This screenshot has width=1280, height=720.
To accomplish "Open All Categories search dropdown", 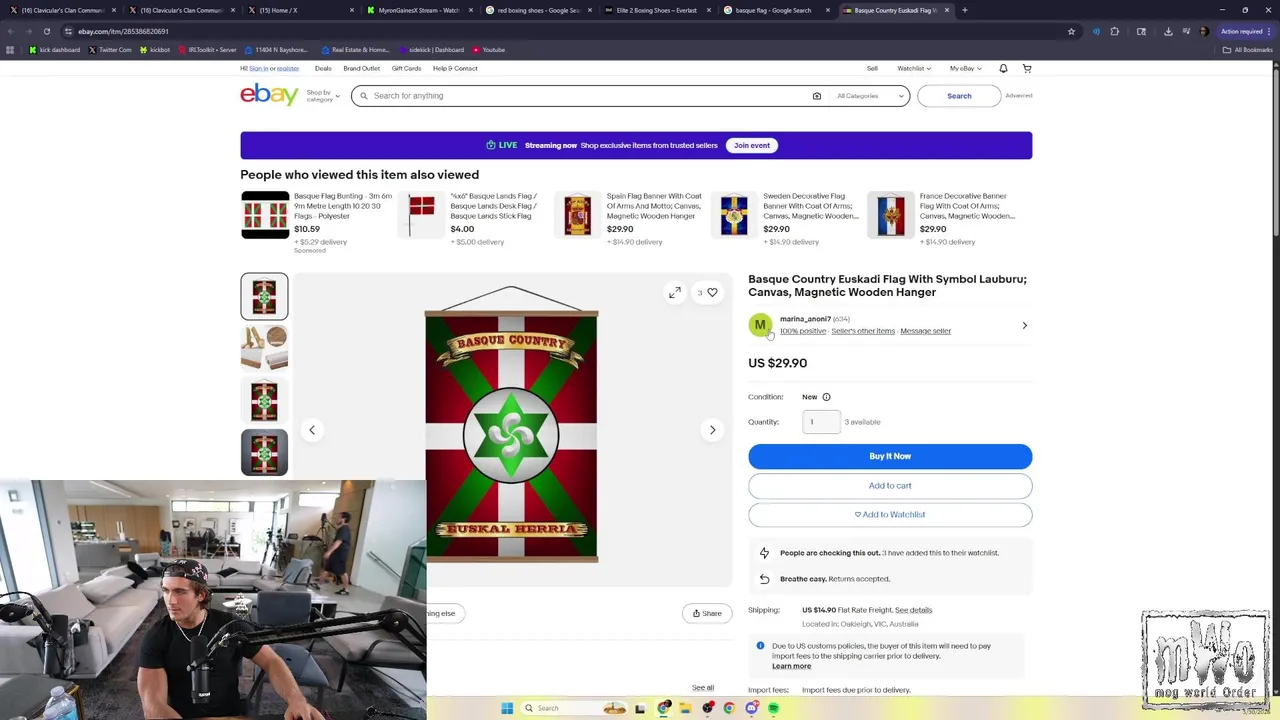I will pyautogui.click(x=871, y=96).
